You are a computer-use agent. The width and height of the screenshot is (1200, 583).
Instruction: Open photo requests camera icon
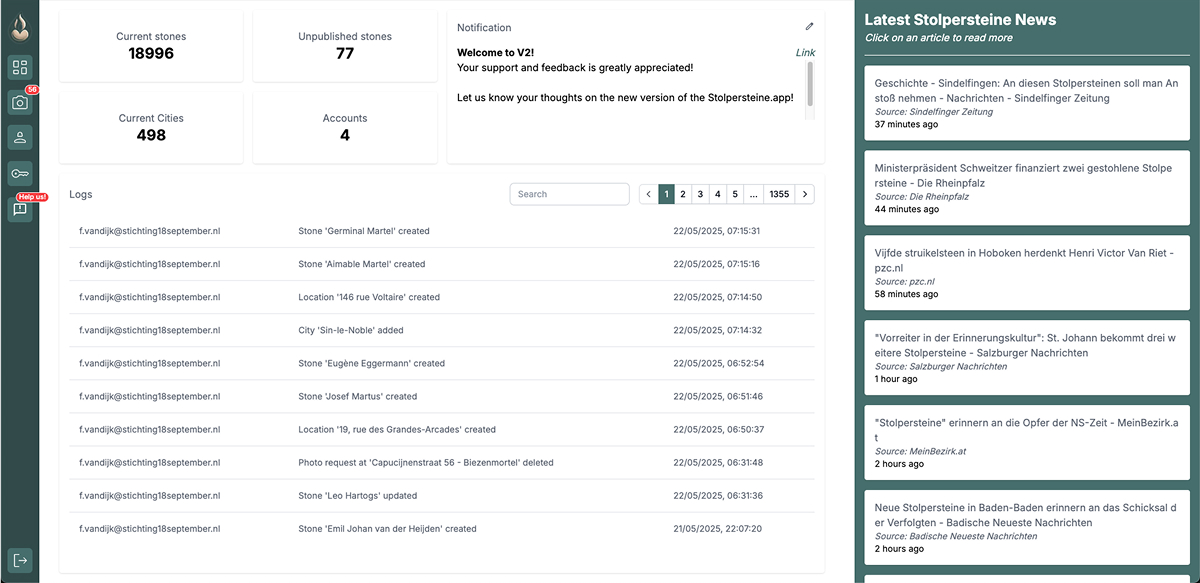point(20,102)
